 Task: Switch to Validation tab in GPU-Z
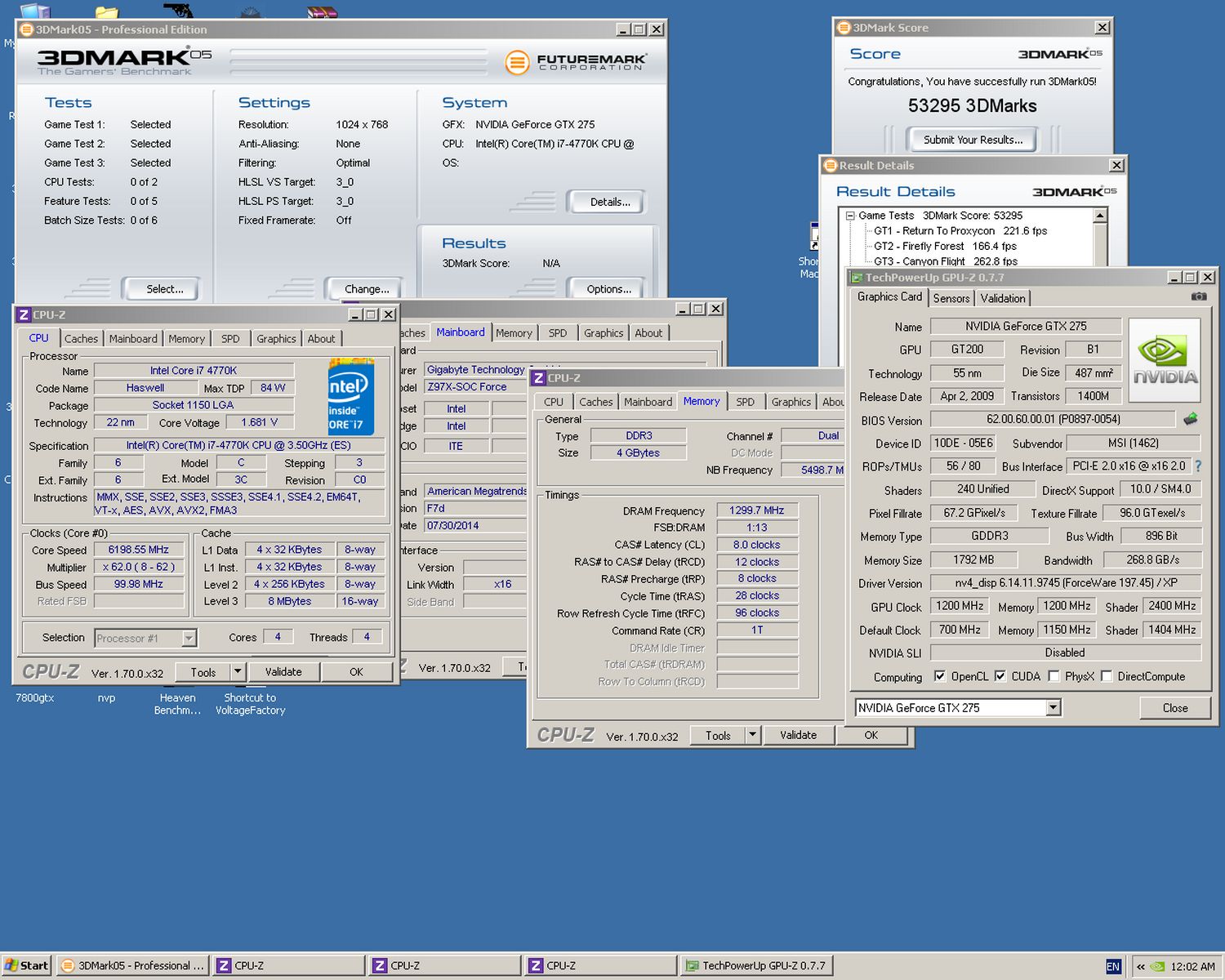(1003, 298)
